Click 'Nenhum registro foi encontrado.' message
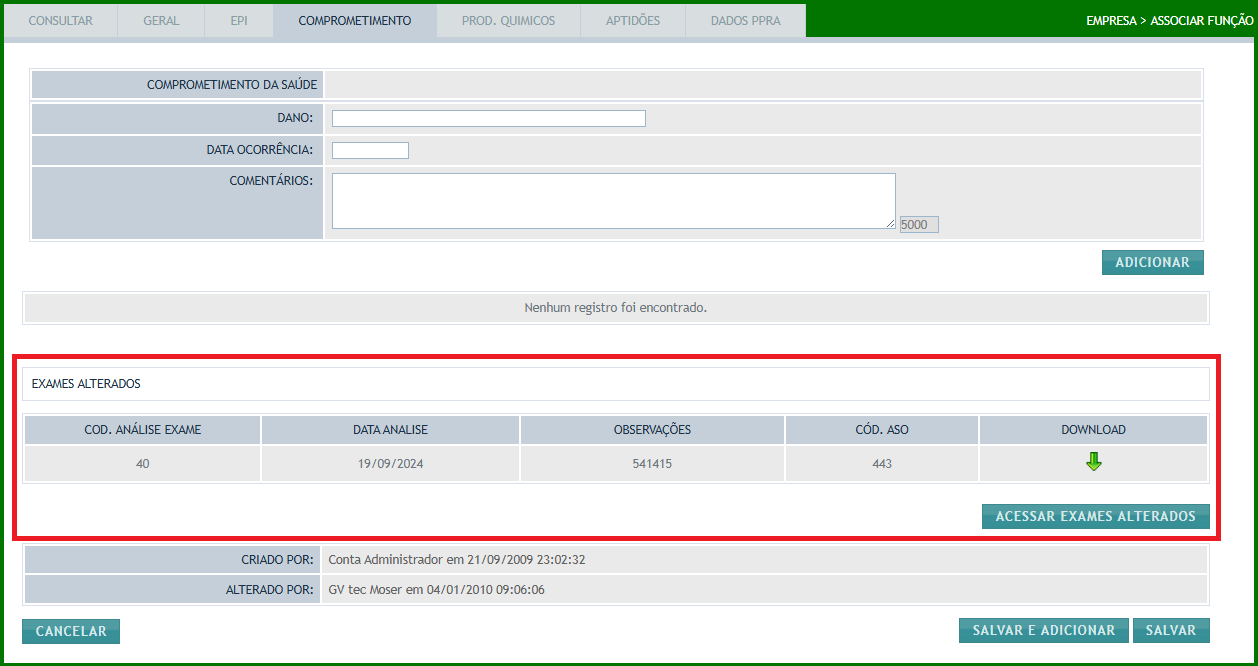Viewport: 1258px width, 666px height. 616,307
